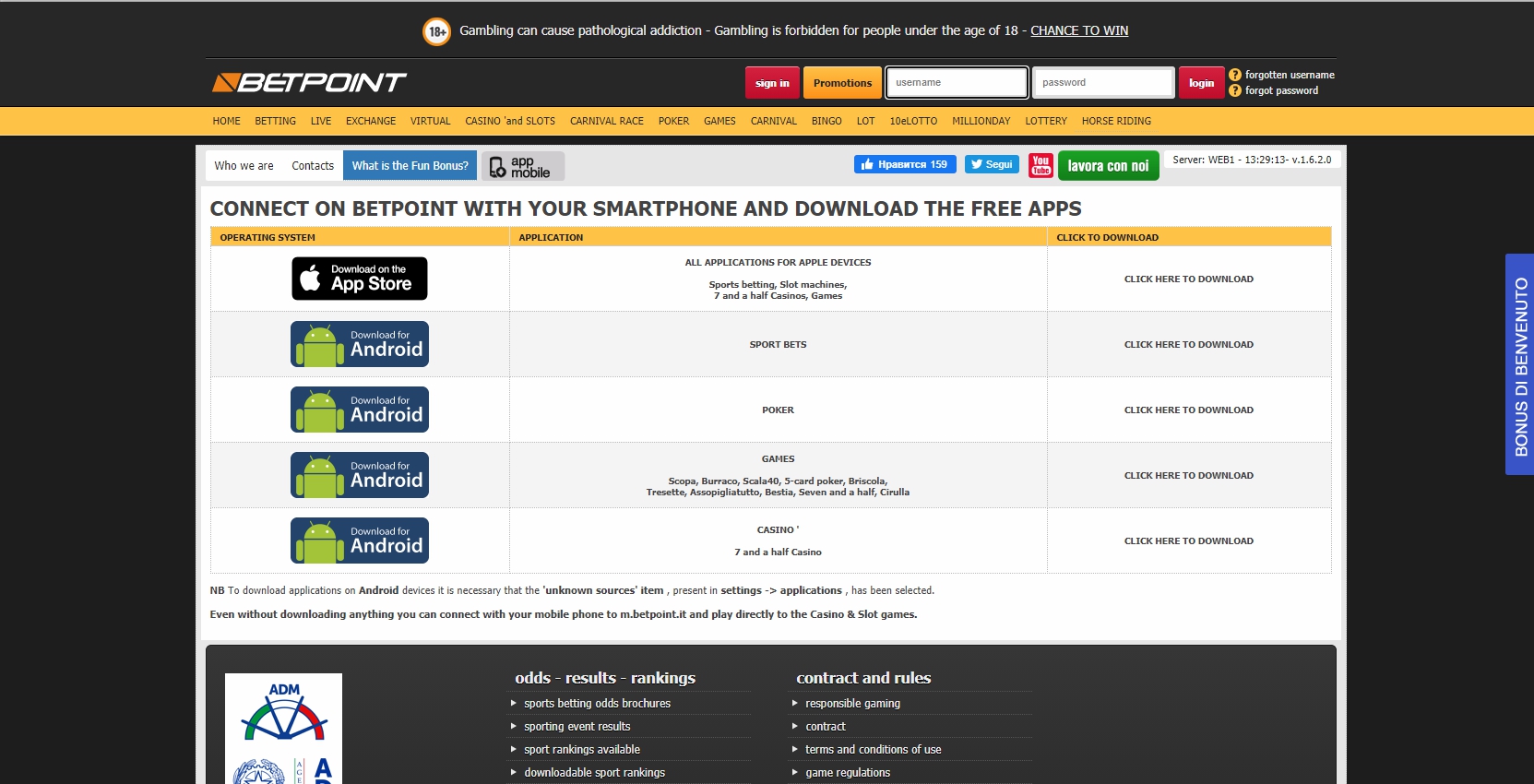Open the Promotions button
1534x784 pixels.
coord(842,83)
